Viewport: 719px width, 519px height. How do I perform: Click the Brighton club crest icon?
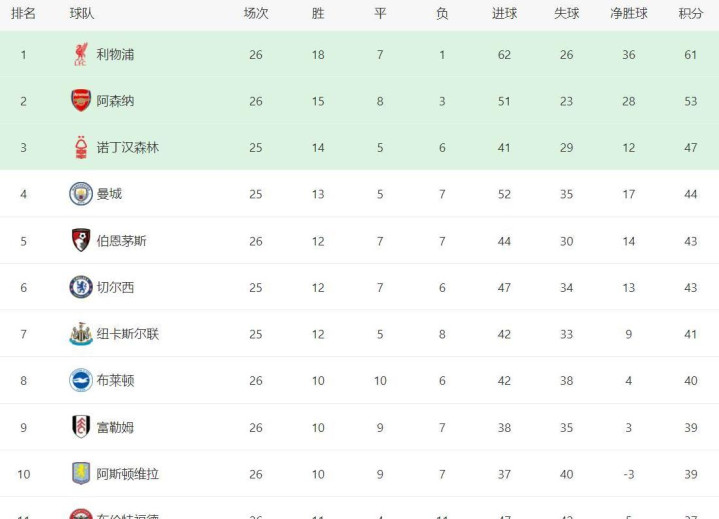coord(81,380)
